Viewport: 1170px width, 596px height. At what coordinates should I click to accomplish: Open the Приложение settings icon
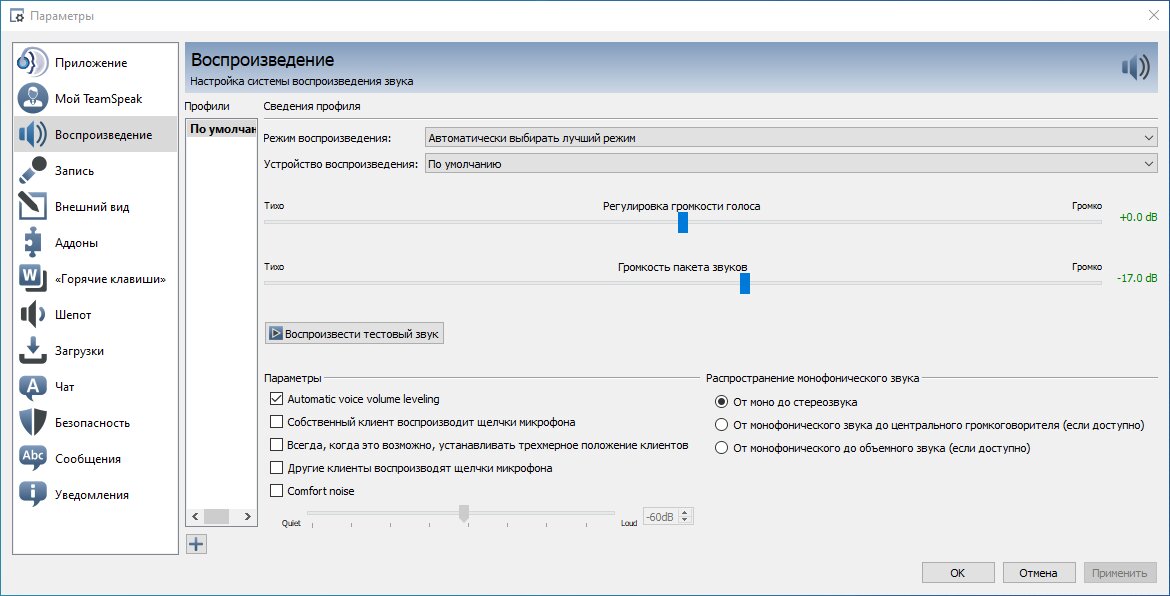pyautogui.click(x=32, y=63)
